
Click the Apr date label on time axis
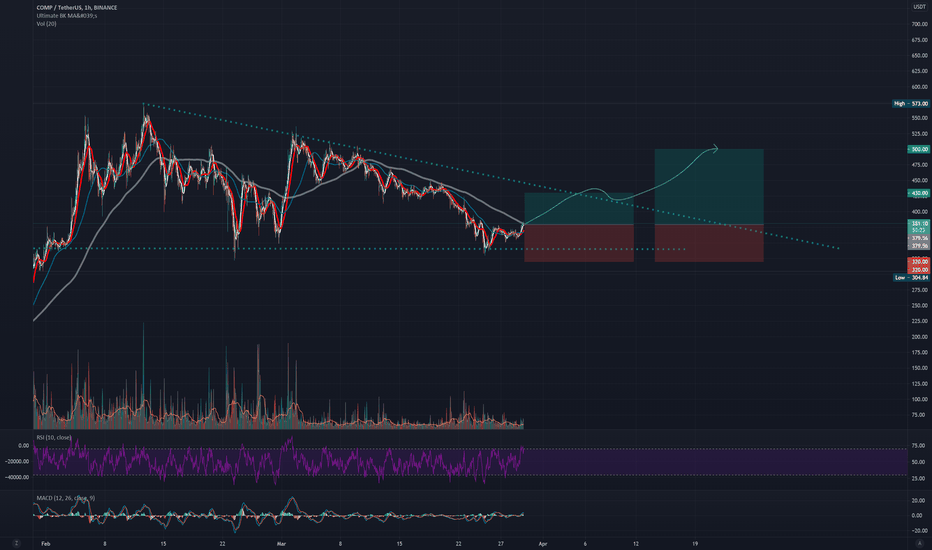point(543,543)
